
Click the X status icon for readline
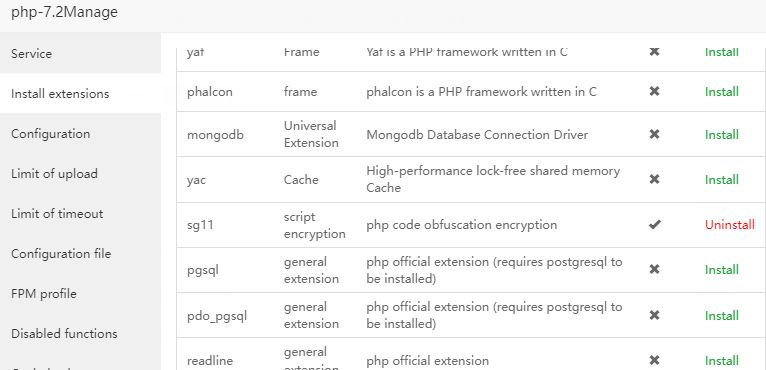click(654, 361)
